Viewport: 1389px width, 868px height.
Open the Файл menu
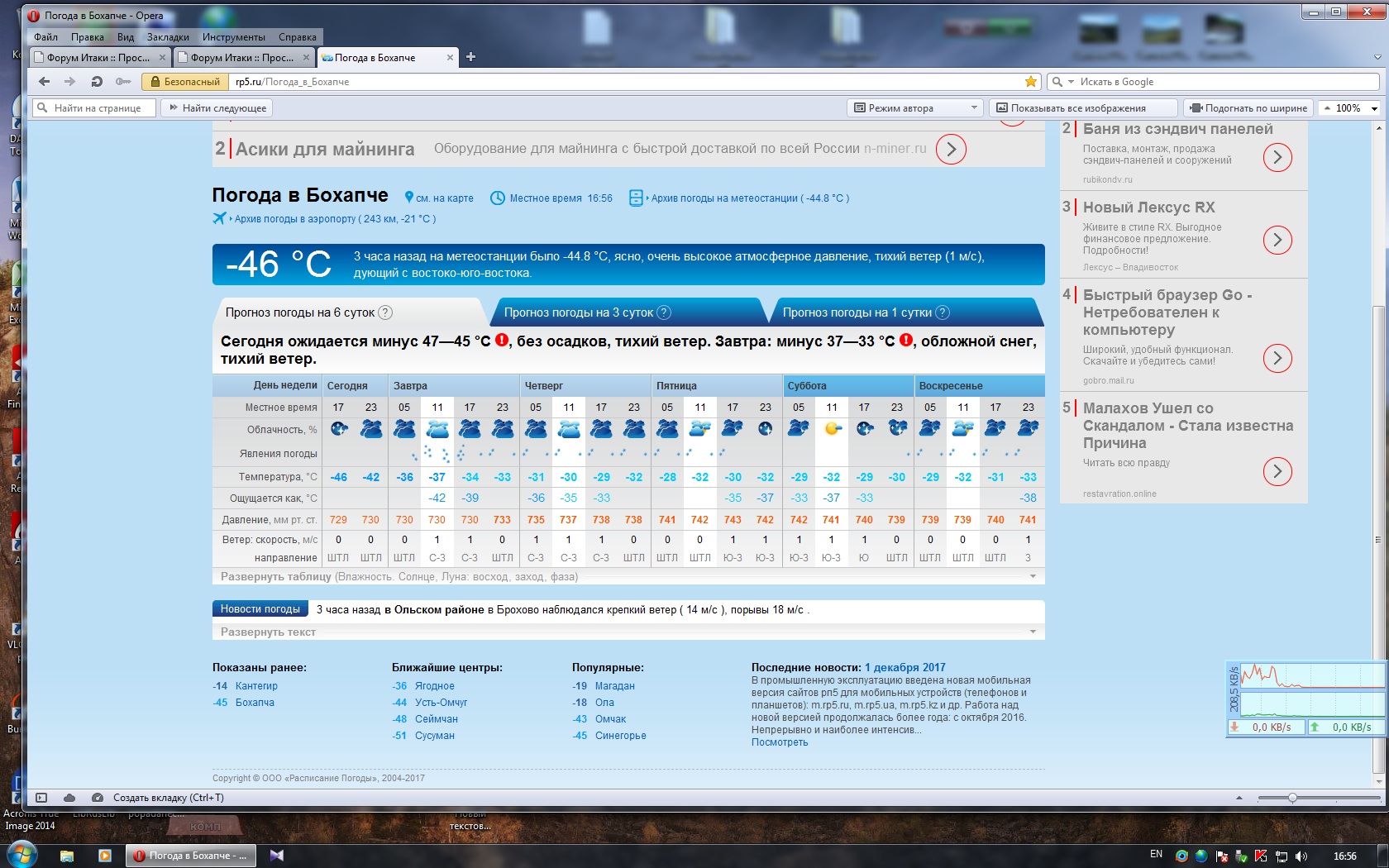point(45,37)
